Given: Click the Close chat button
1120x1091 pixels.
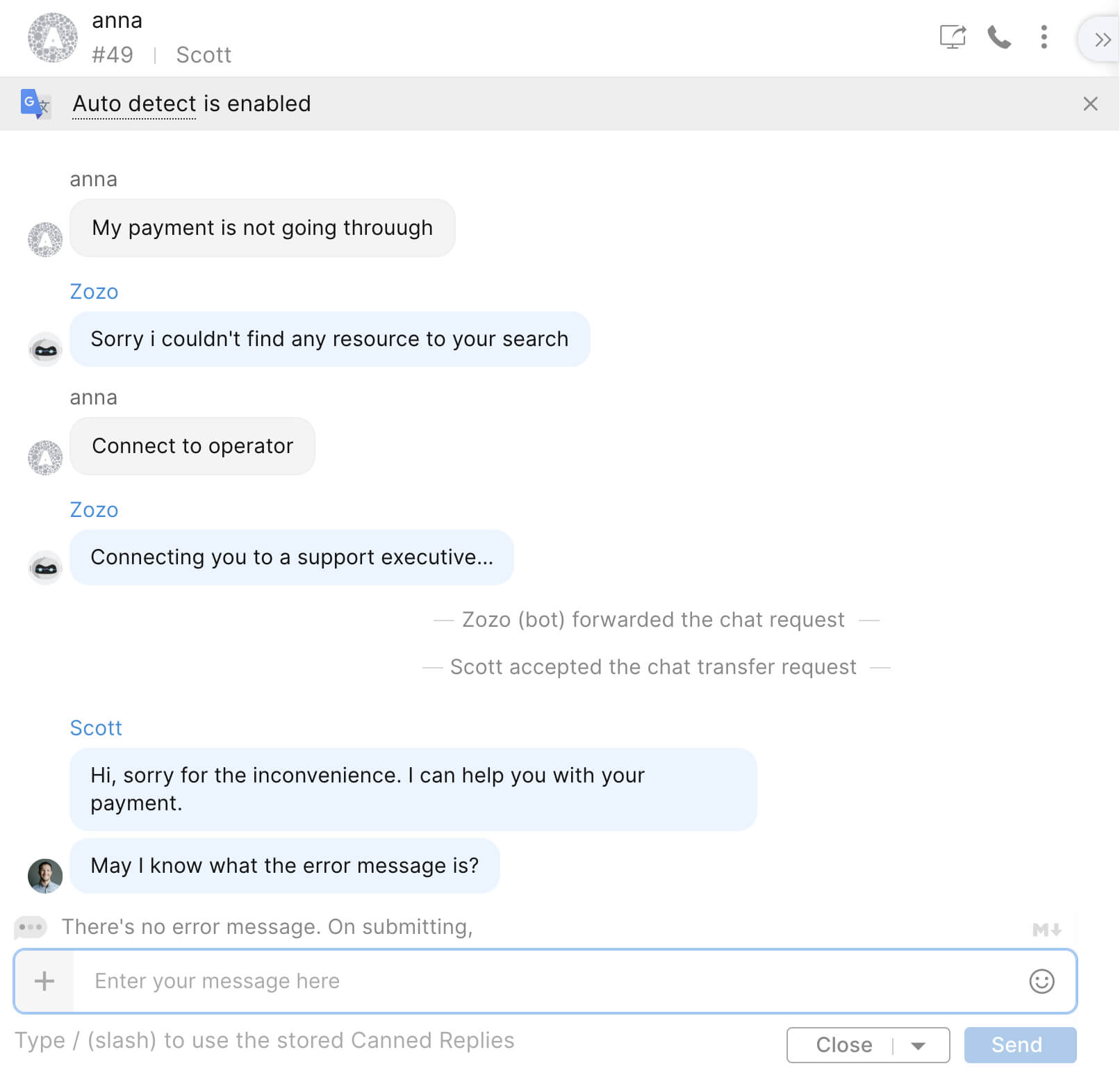Looking at the screenshot, I should (843, 1045).
